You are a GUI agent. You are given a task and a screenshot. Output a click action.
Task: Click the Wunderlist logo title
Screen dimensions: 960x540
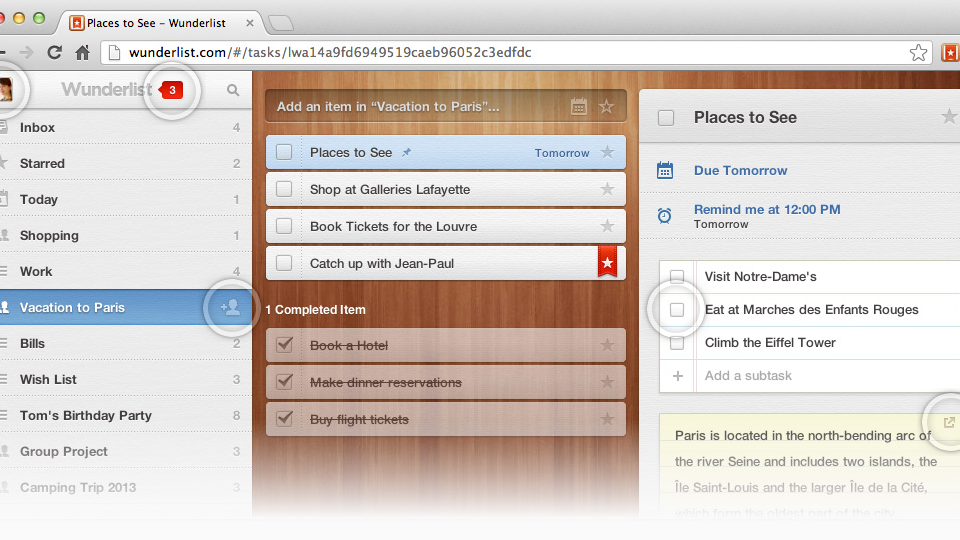point(107,89)
